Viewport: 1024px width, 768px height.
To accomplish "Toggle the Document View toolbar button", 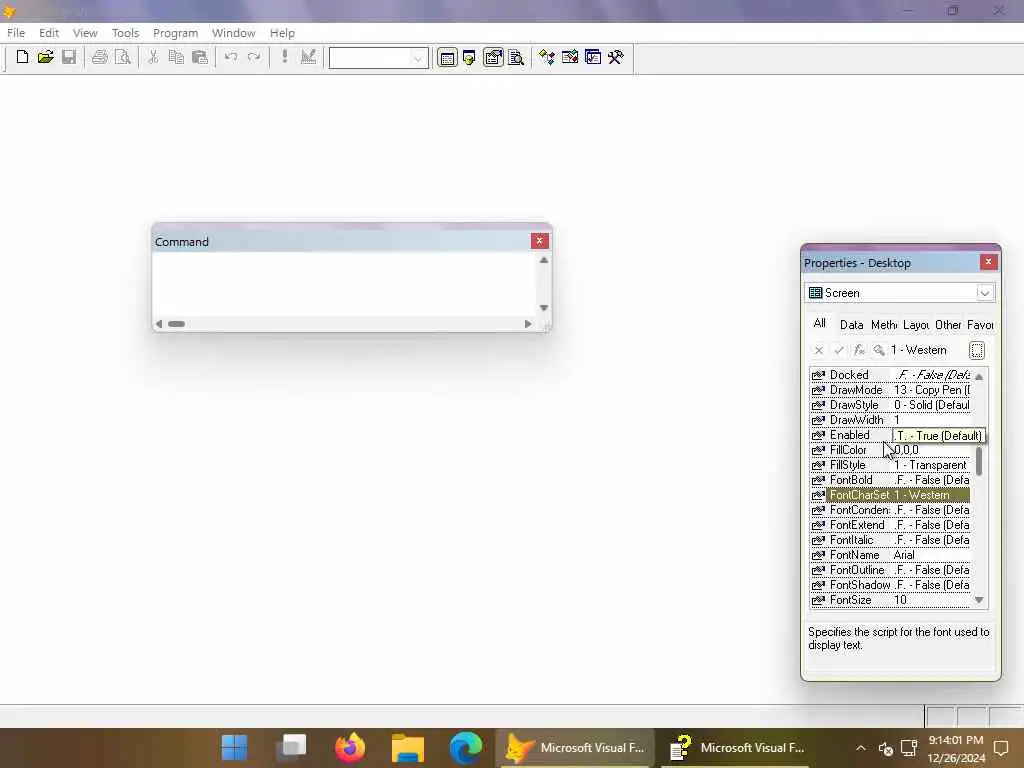I will (x=516, y=58).
